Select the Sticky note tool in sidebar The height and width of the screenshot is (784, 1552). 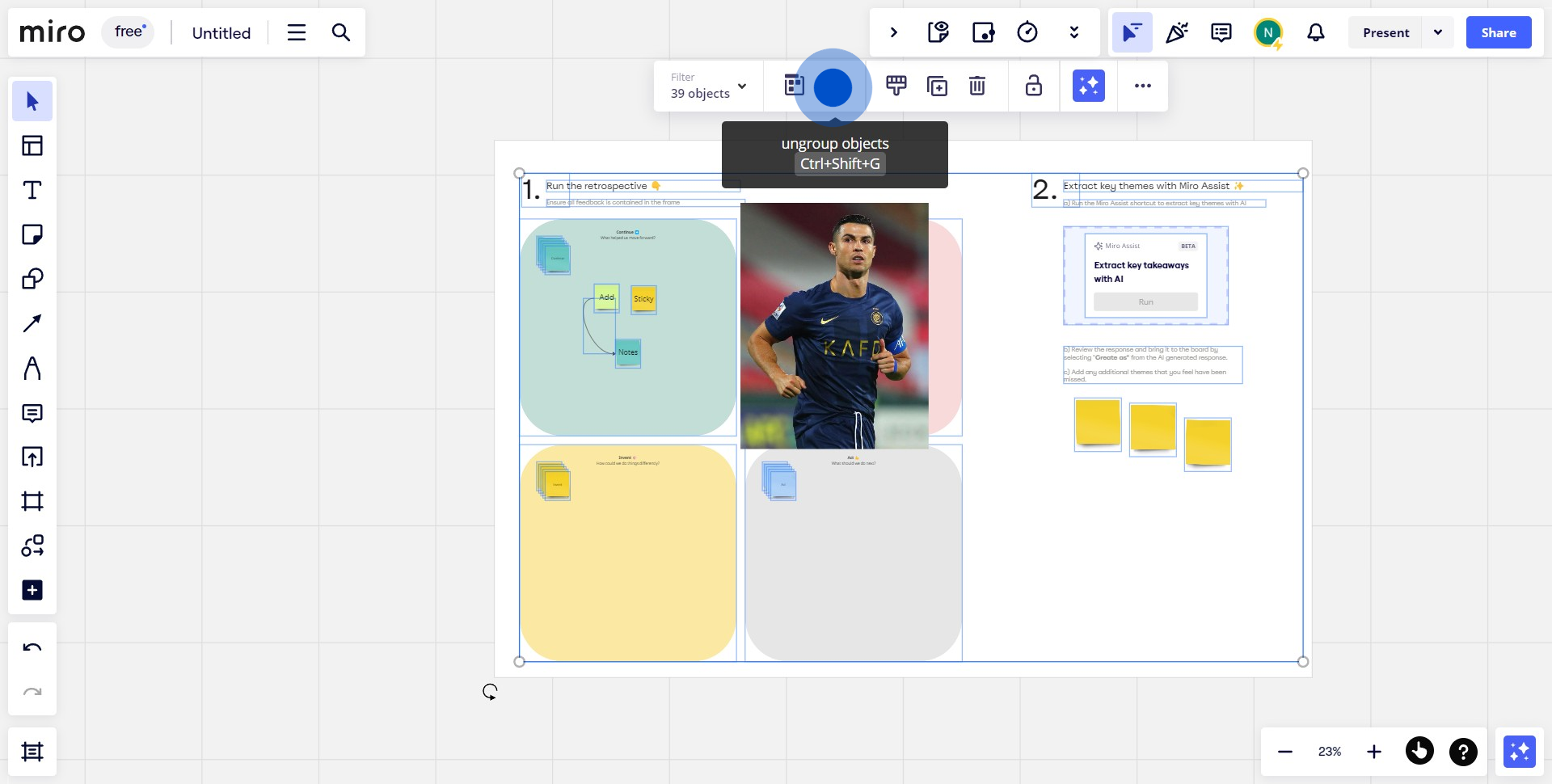(32, 235)
